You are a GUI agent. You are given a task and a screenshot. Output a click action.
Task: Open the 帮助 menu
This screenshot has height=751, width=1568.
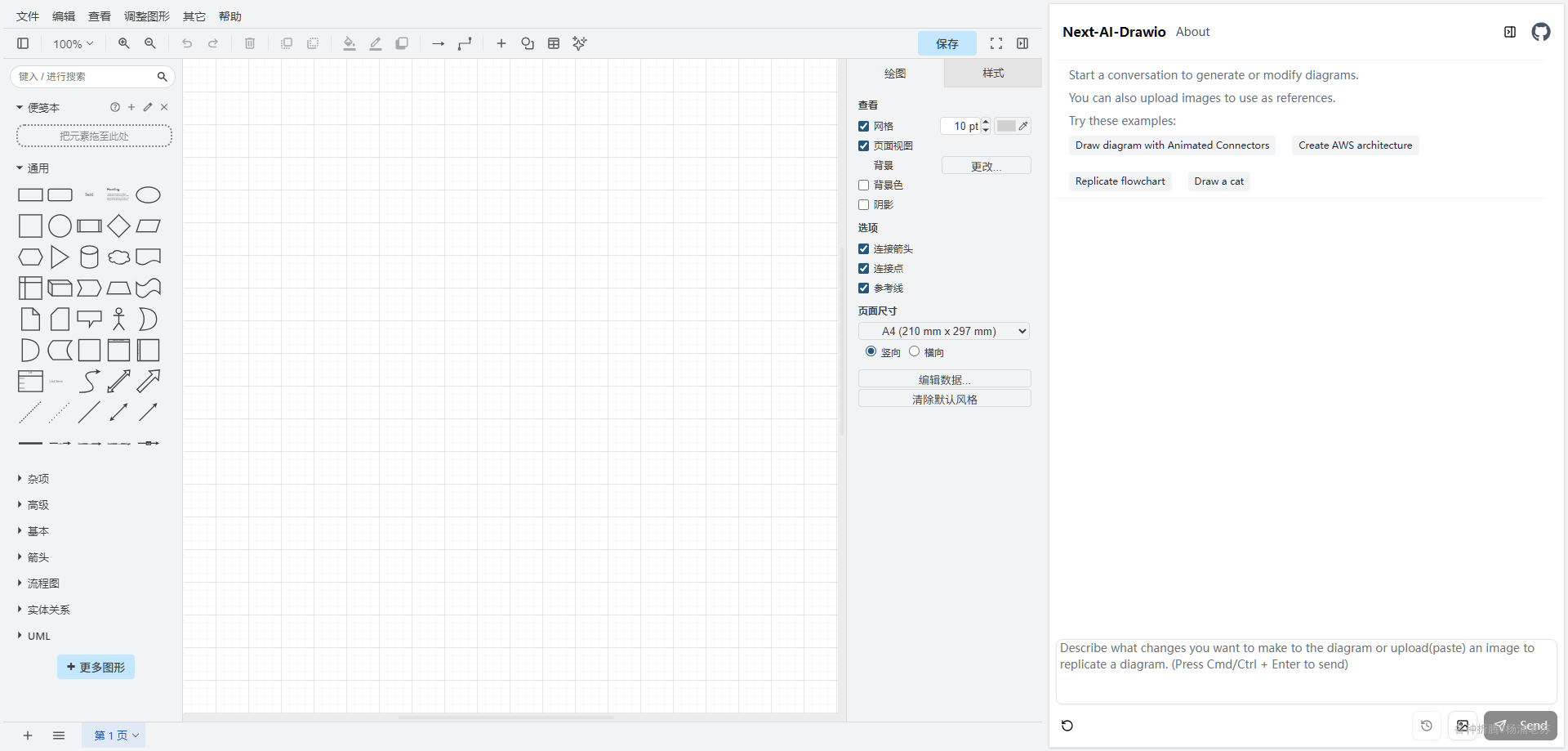(230, 16)
